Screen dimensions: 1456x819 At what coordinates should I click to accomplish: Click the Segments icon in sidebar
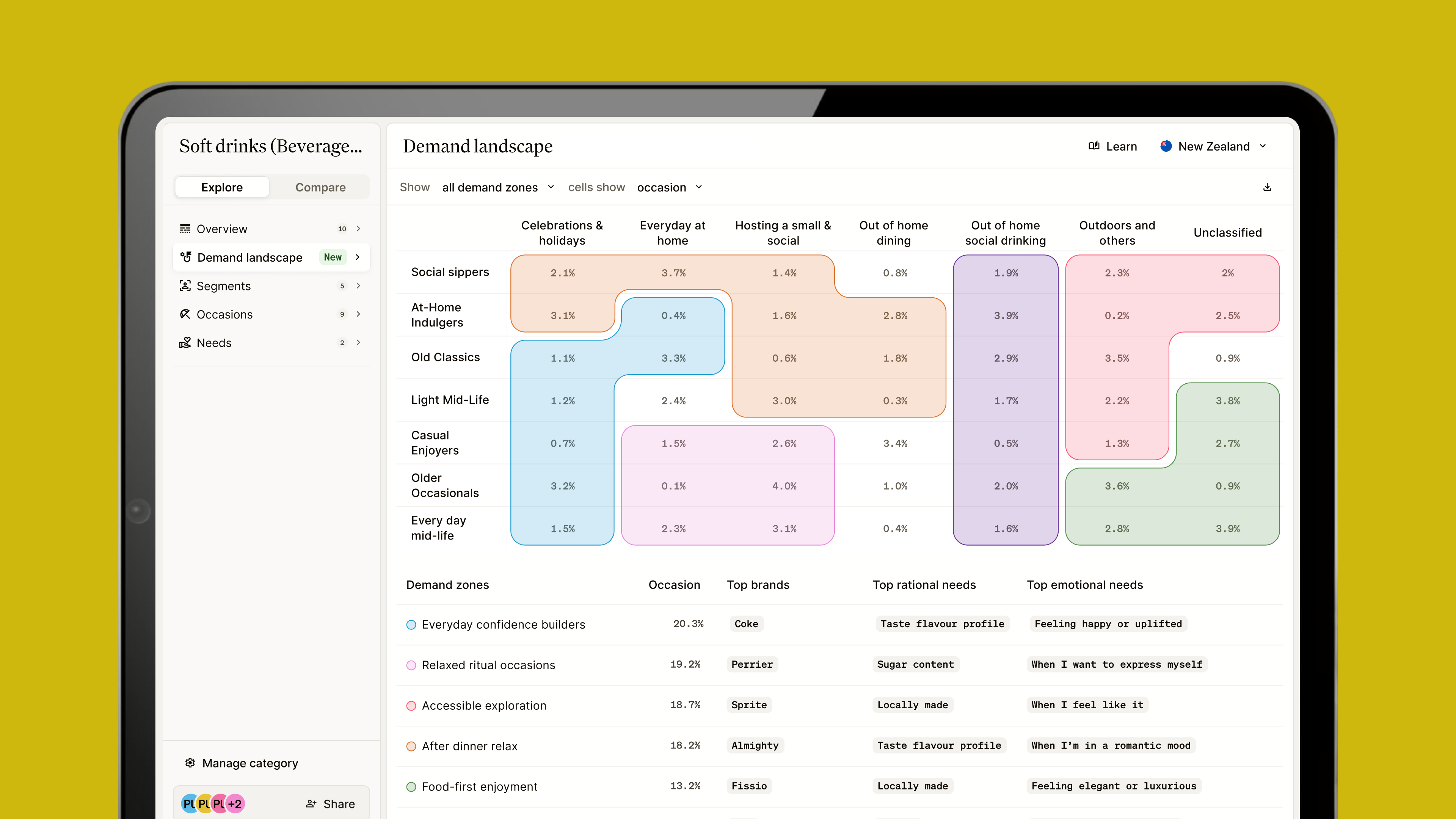point(185,286)
